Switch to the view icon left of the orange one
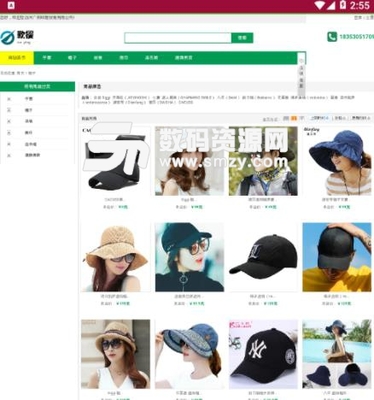Screen dimensions: 374x400 click(286, 118)
